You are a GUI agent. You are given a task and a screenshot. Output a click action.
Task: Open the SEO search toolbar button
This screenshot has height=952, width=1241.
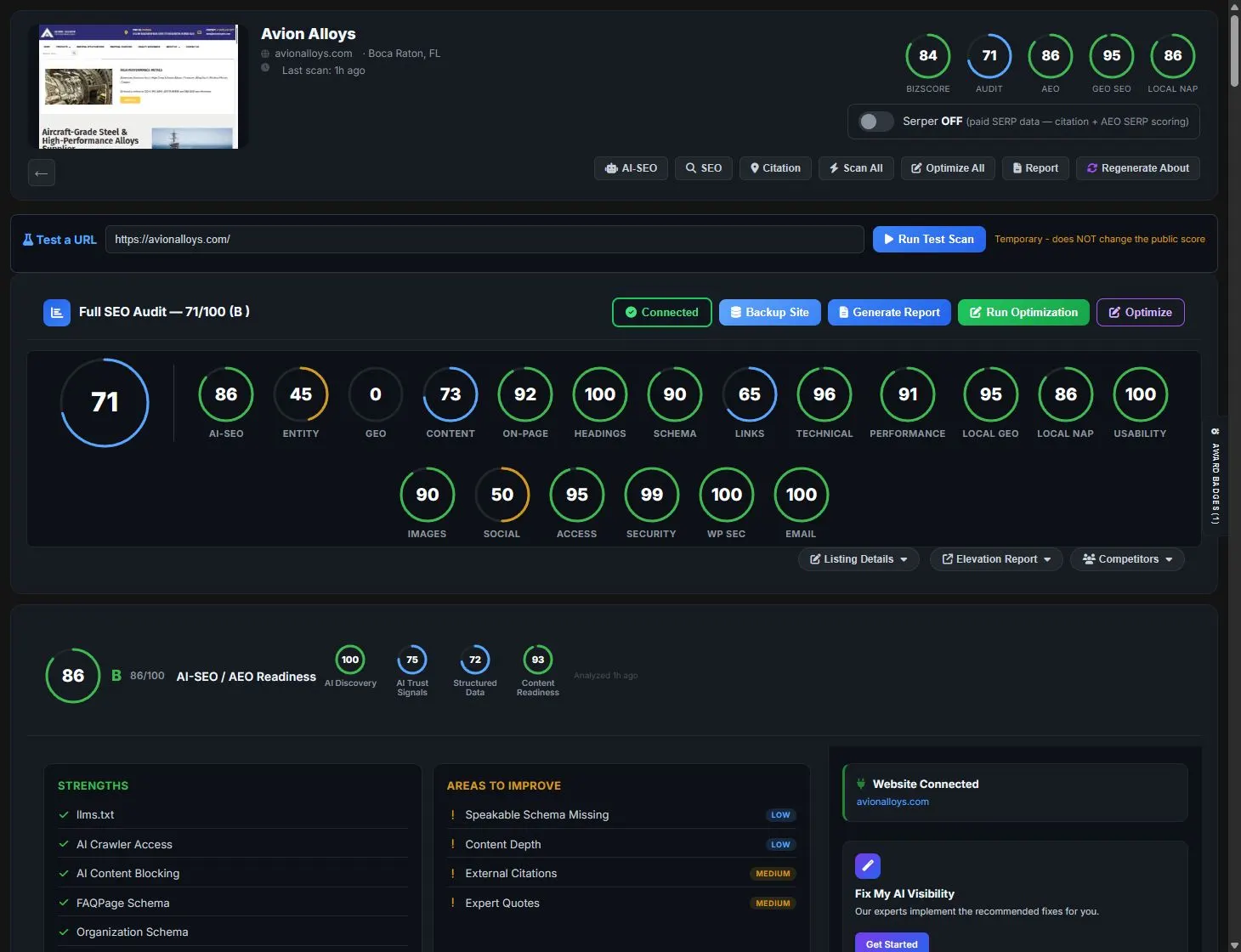(x=704, y=168)
